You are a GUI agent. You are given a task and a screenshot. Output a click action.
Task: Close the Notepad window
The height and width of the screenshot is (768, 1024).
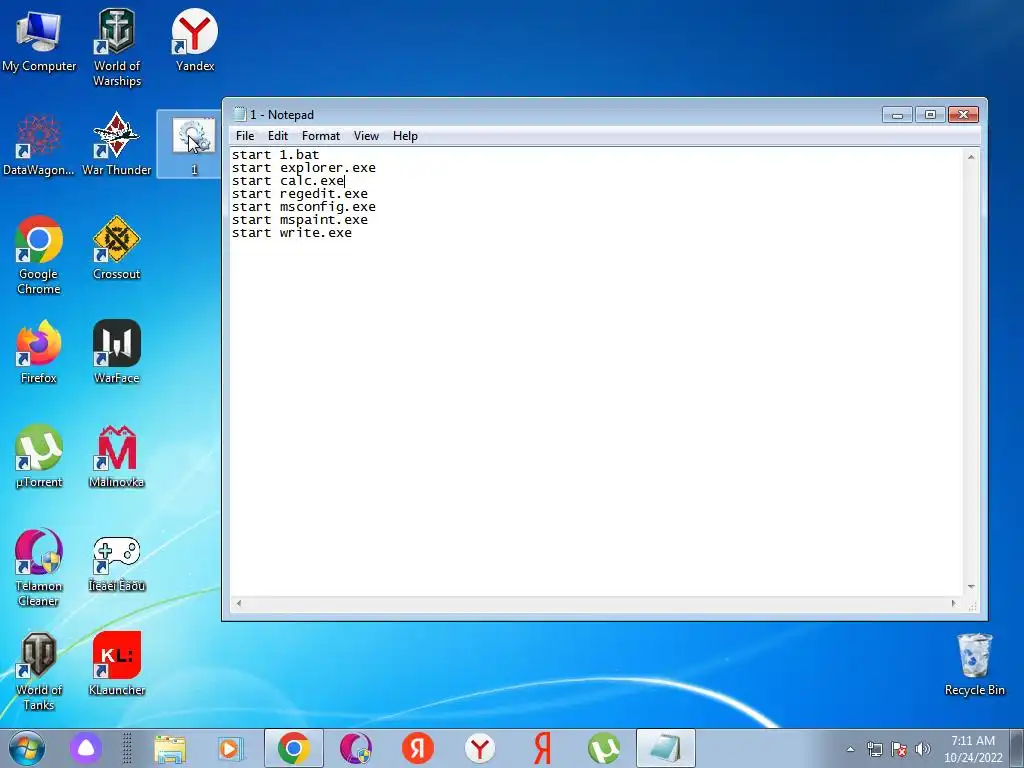click(x=963, y=115)
